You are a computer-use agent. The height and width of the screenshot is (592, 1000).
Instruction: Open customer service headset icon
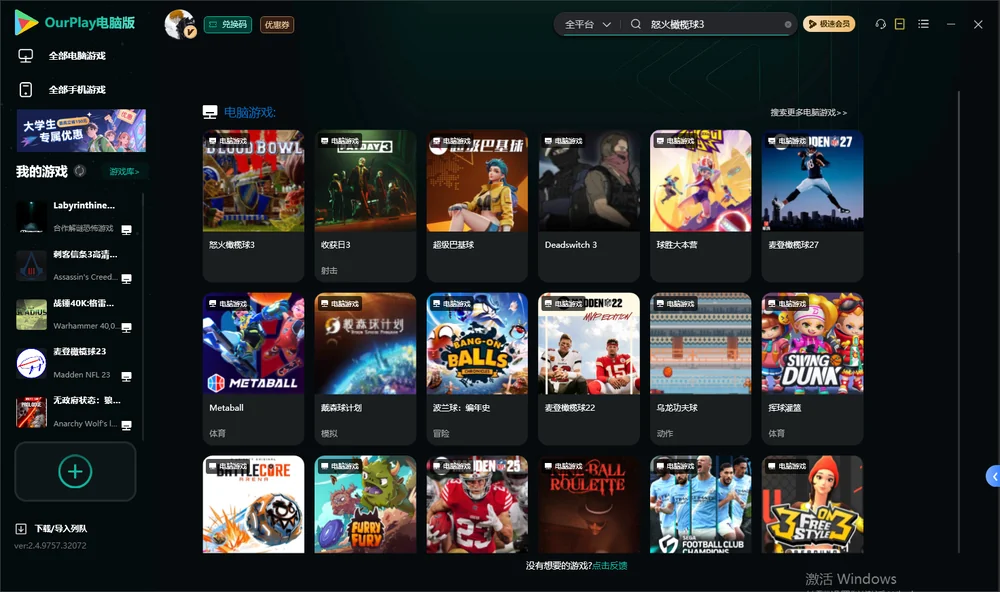coord(880,24)
